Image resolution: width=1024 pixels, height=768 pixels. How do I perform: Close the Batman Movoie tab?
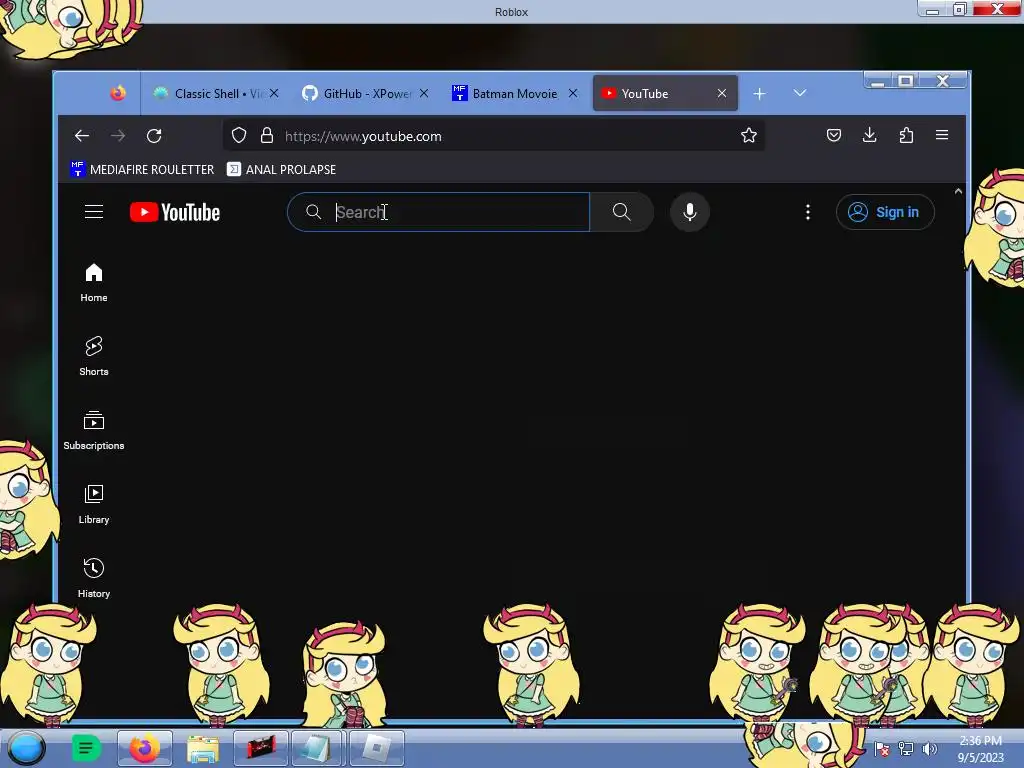point(573,93)
